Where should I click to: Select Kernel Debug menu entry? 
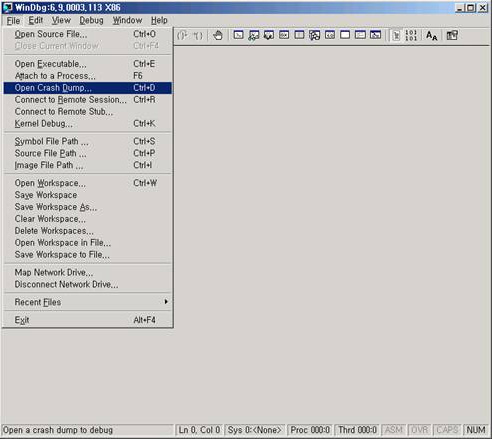88,124
